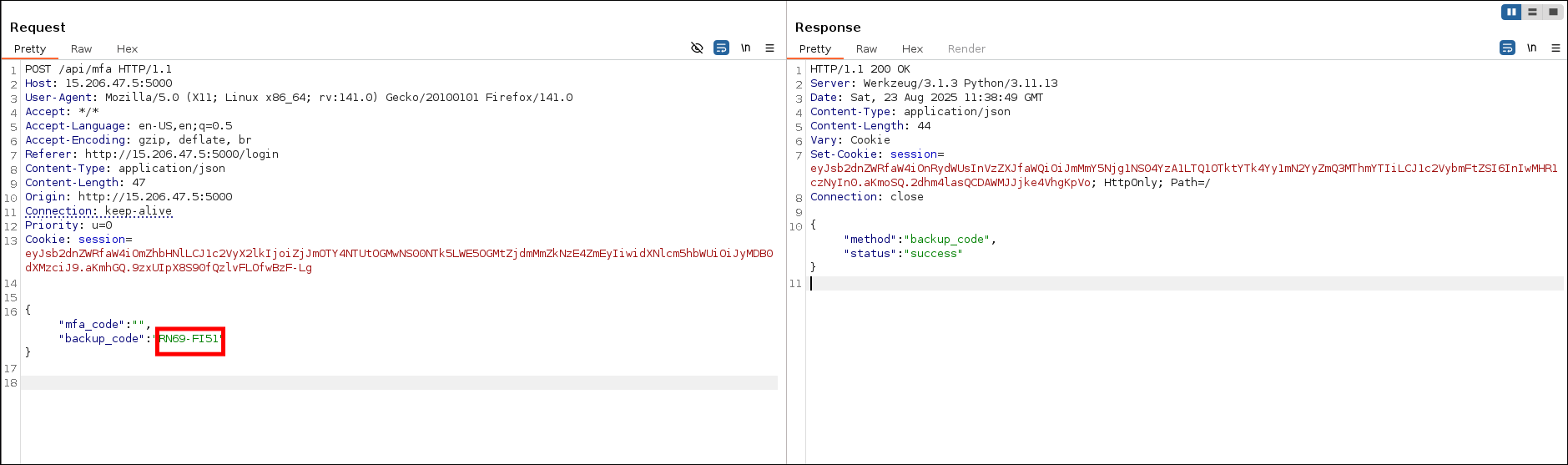Screen dimensions: 1568x465
Task: Select the Request Pretty tab
Action: (30, 49)
